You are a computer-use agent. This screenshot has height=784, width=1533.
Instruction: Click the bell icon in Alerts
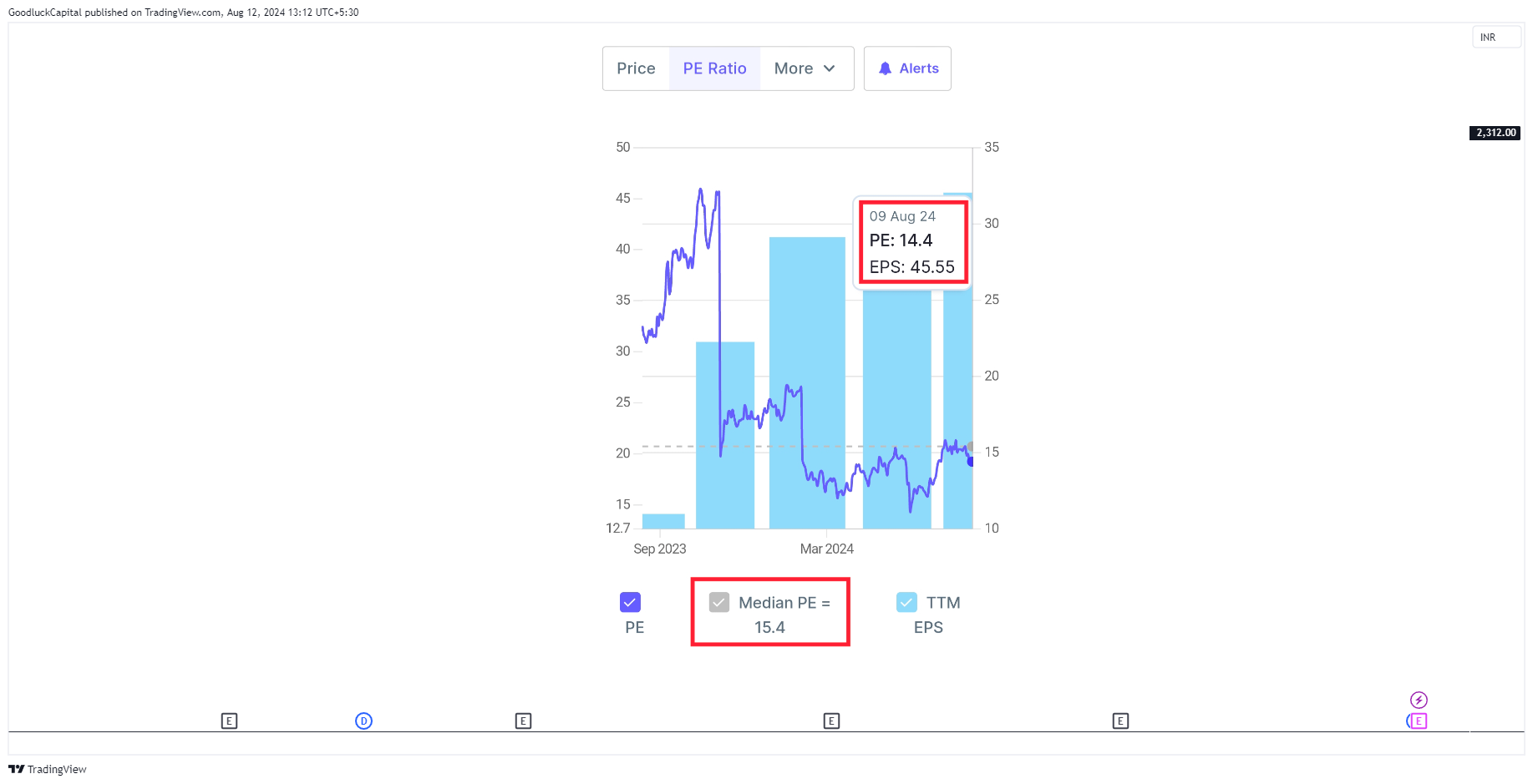click(x=885, y=68)
